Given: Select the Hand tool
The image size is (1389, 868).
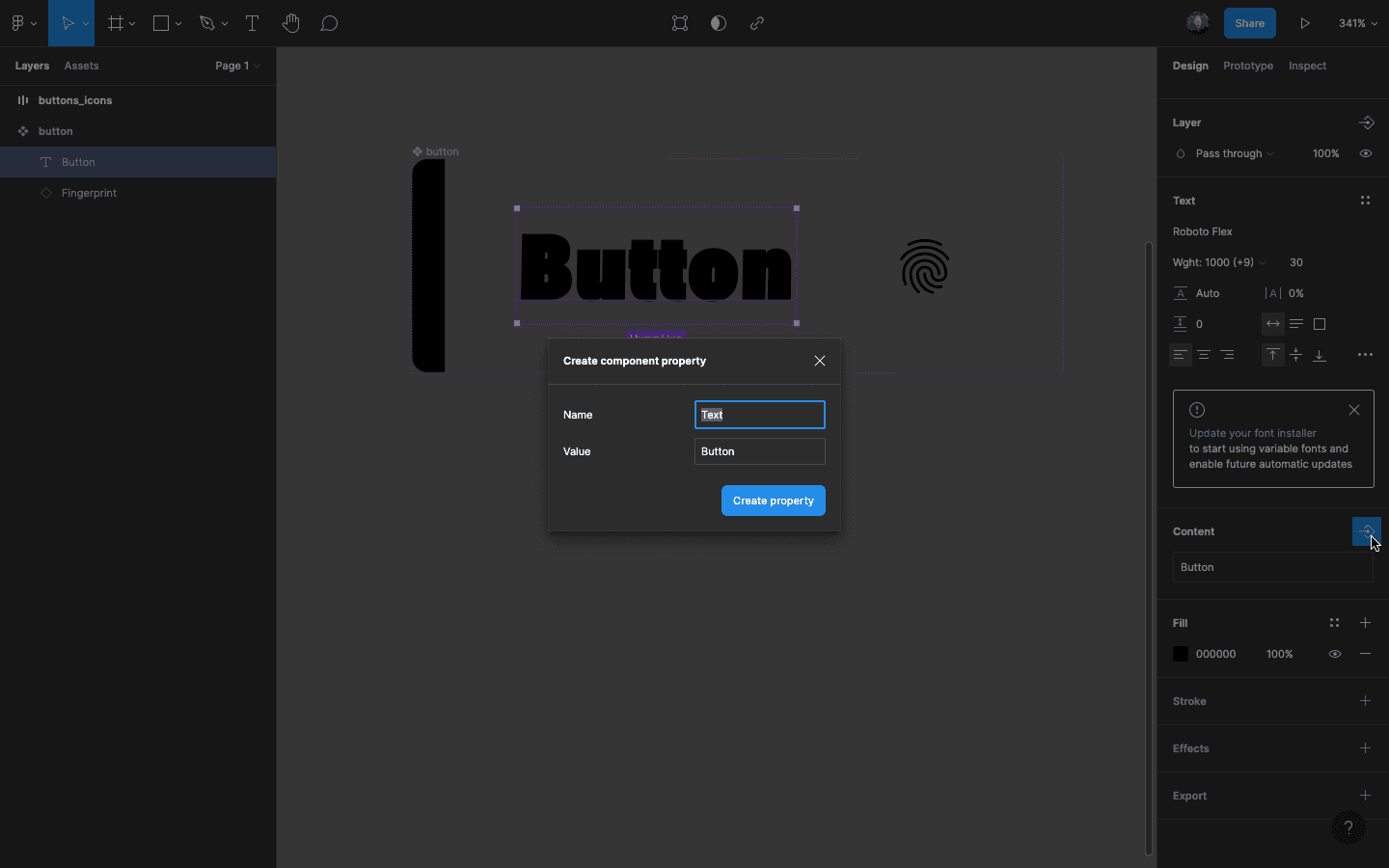Looking at the screenshot, I should coord(290,23).
